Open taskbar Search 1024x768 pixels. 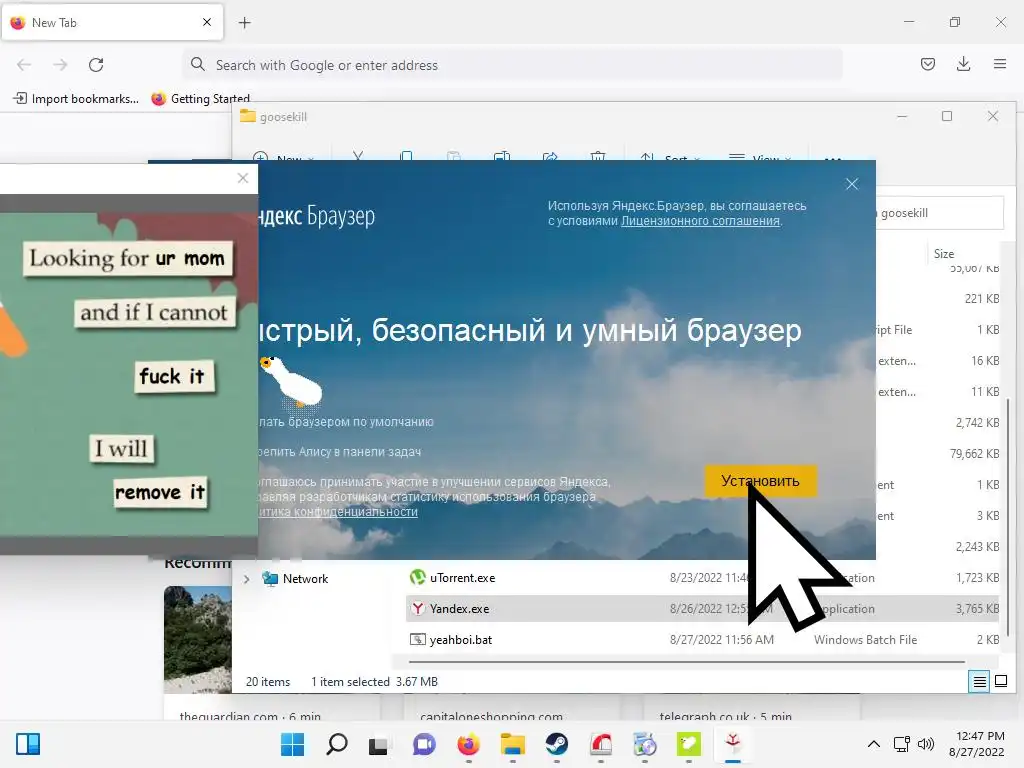(336, 744)
